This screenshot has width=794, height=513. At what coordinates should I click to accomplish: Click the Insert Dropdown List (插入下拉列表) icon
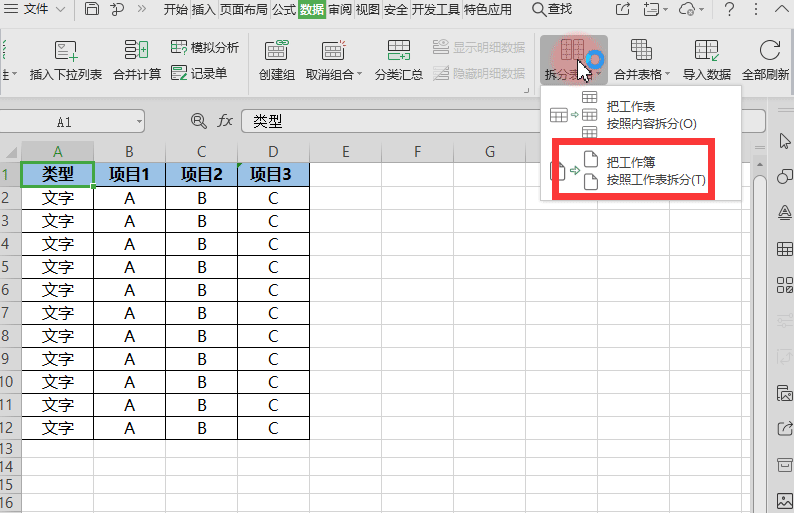pos(66,51)
